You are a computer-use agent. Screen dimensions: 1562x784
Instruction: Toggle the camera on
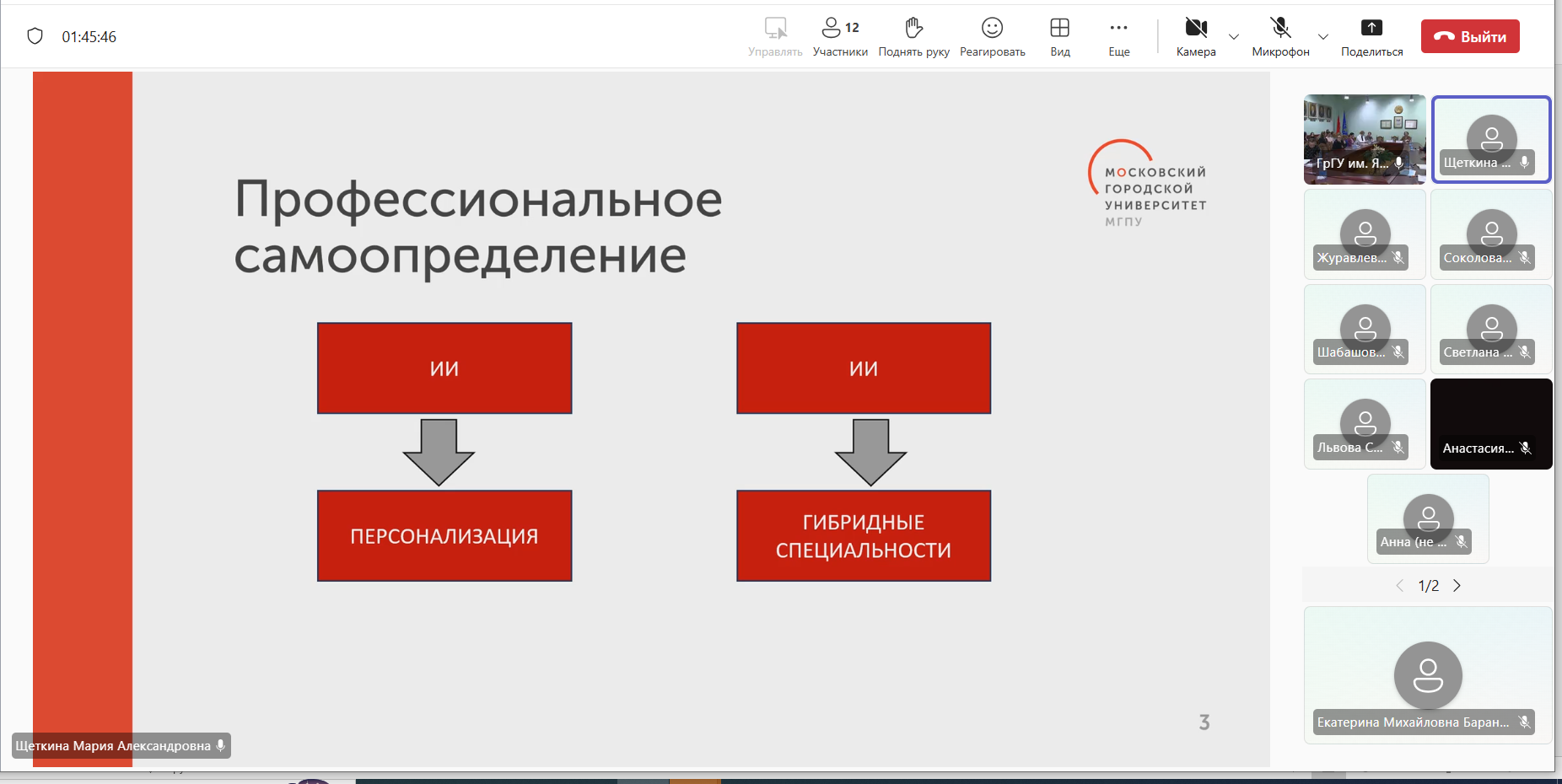1195,29
